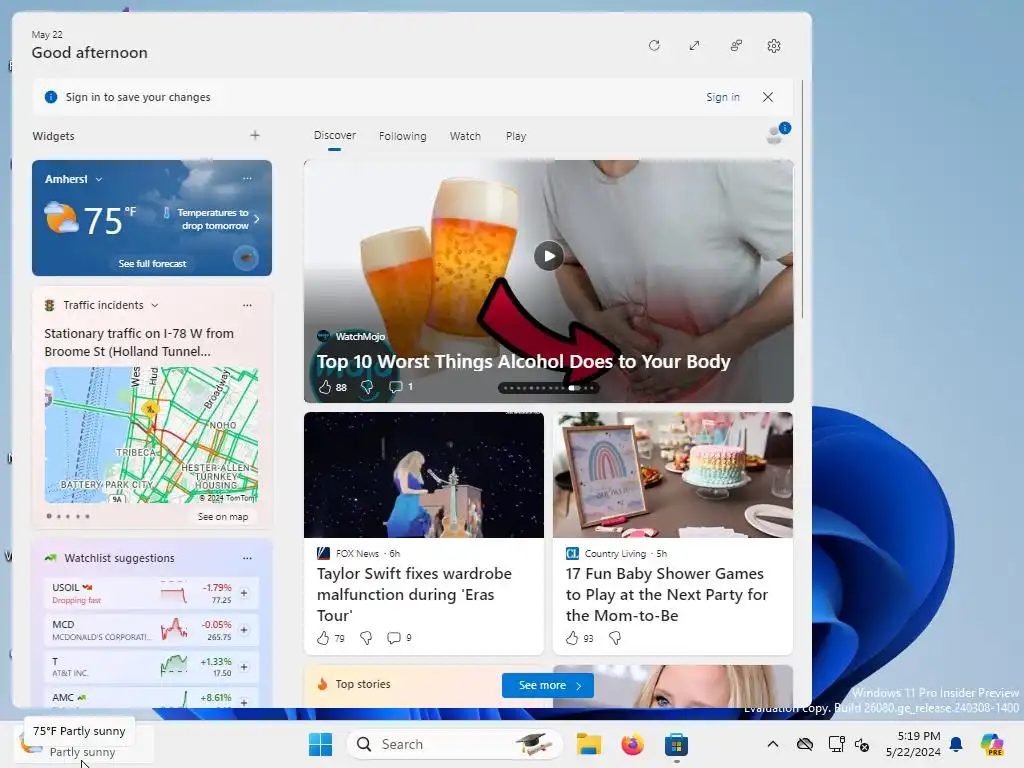Open the traffic map thumbnail
Viewport: 1024px width, 768px height.
[152, 435]
